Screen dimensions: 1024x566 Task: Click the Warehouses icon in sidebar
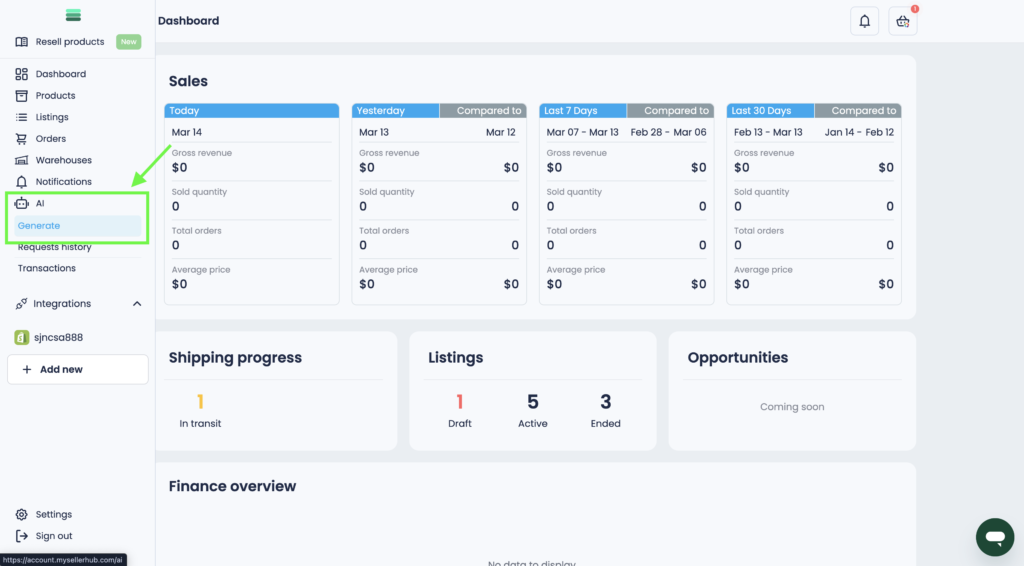pos(22,160)
